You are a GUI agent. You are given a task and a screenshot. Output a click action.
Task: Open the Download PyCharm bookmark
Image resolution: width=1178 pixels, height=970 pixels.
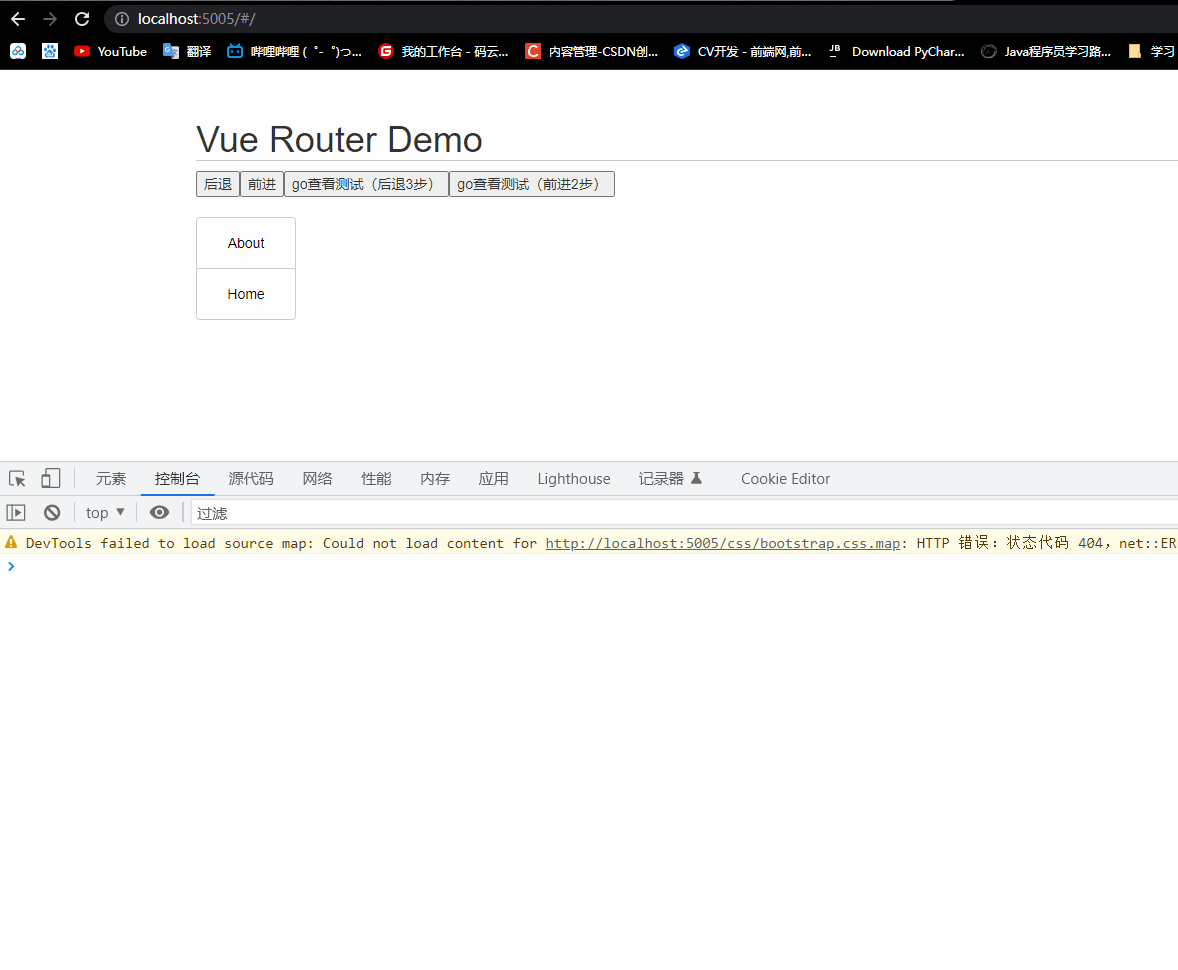896,51
